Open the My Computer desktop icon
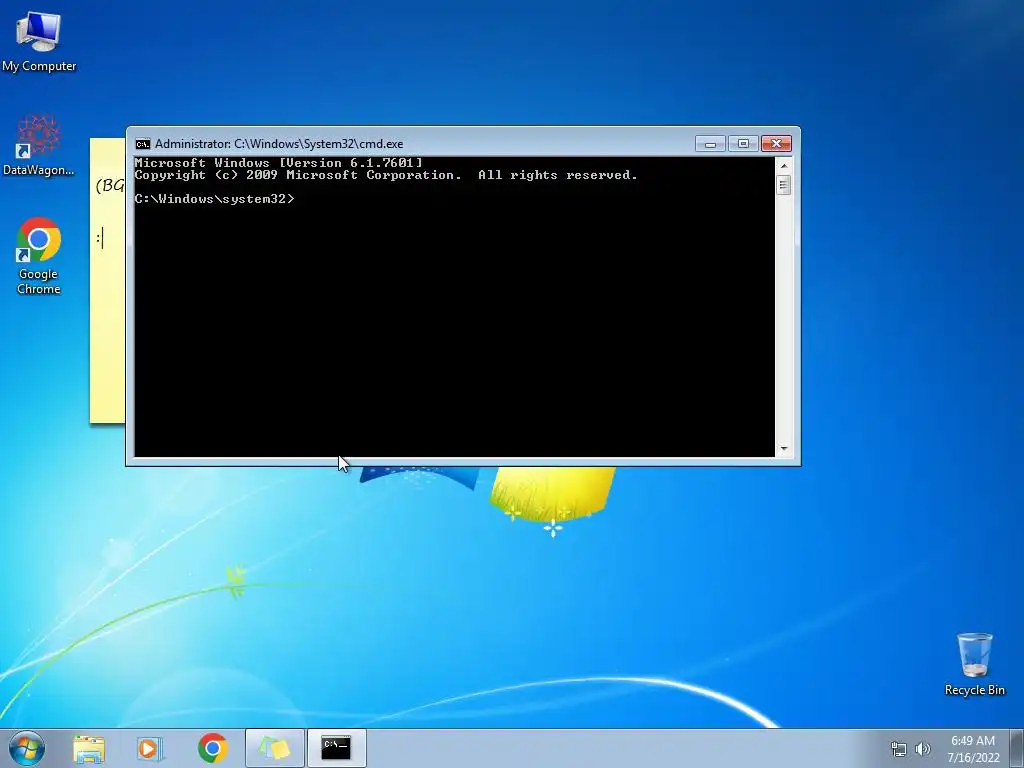The width and height of the screenshot is (1024, 768). coord(39,40)
